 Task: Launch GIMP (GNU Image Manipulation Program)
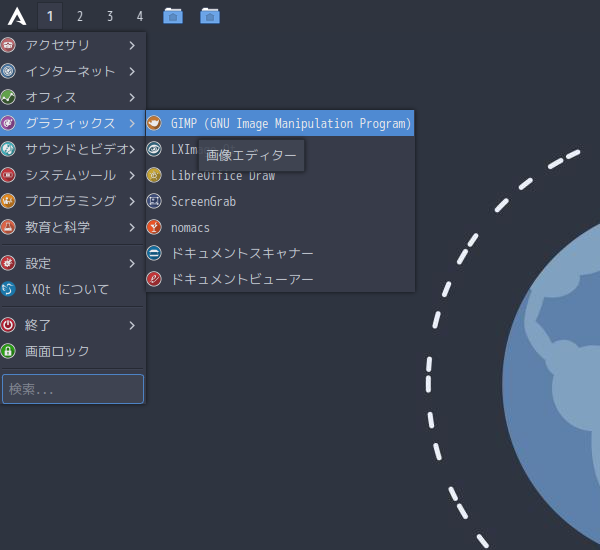pos(280,123)
